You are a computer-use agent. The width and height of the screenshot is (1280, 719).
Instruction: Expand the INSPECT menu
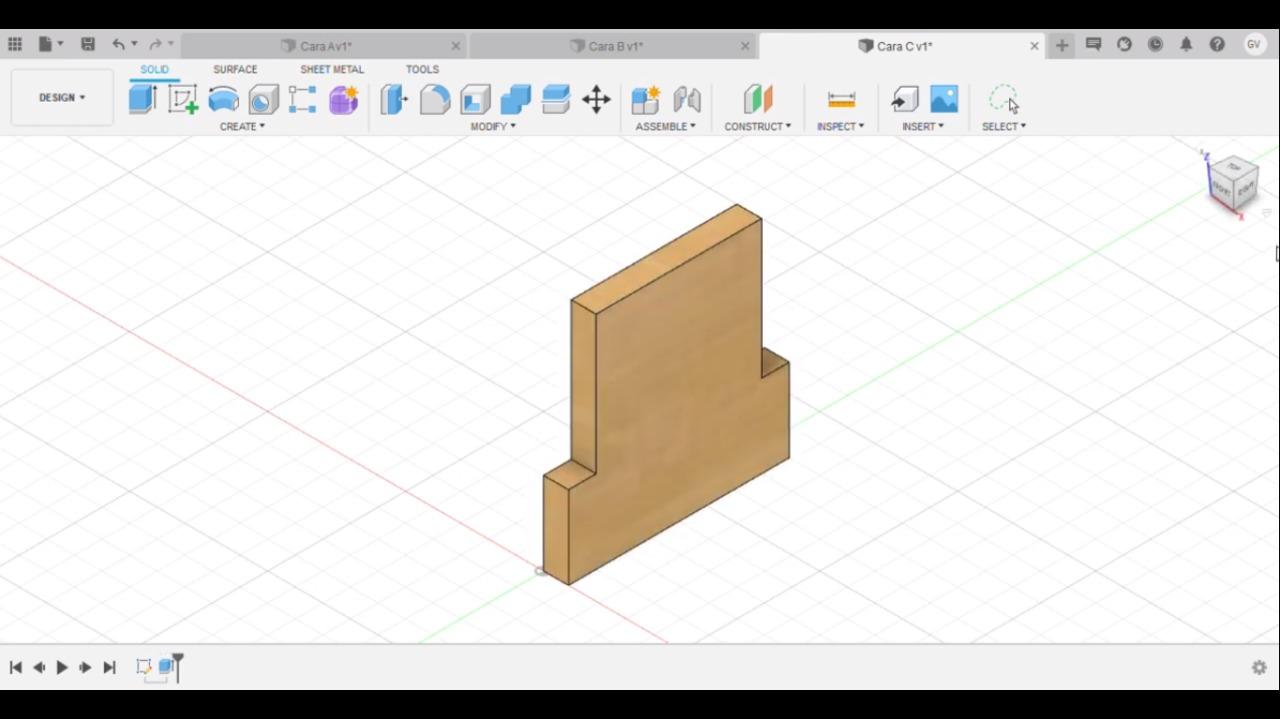(x=840, y=127)
